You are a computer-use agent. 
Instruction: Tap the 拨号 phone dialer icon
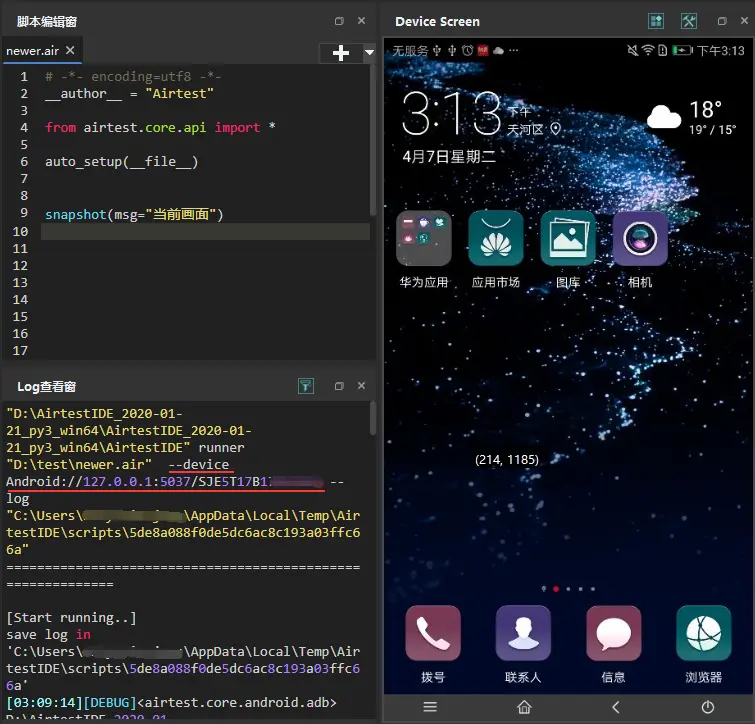[433, 633]
